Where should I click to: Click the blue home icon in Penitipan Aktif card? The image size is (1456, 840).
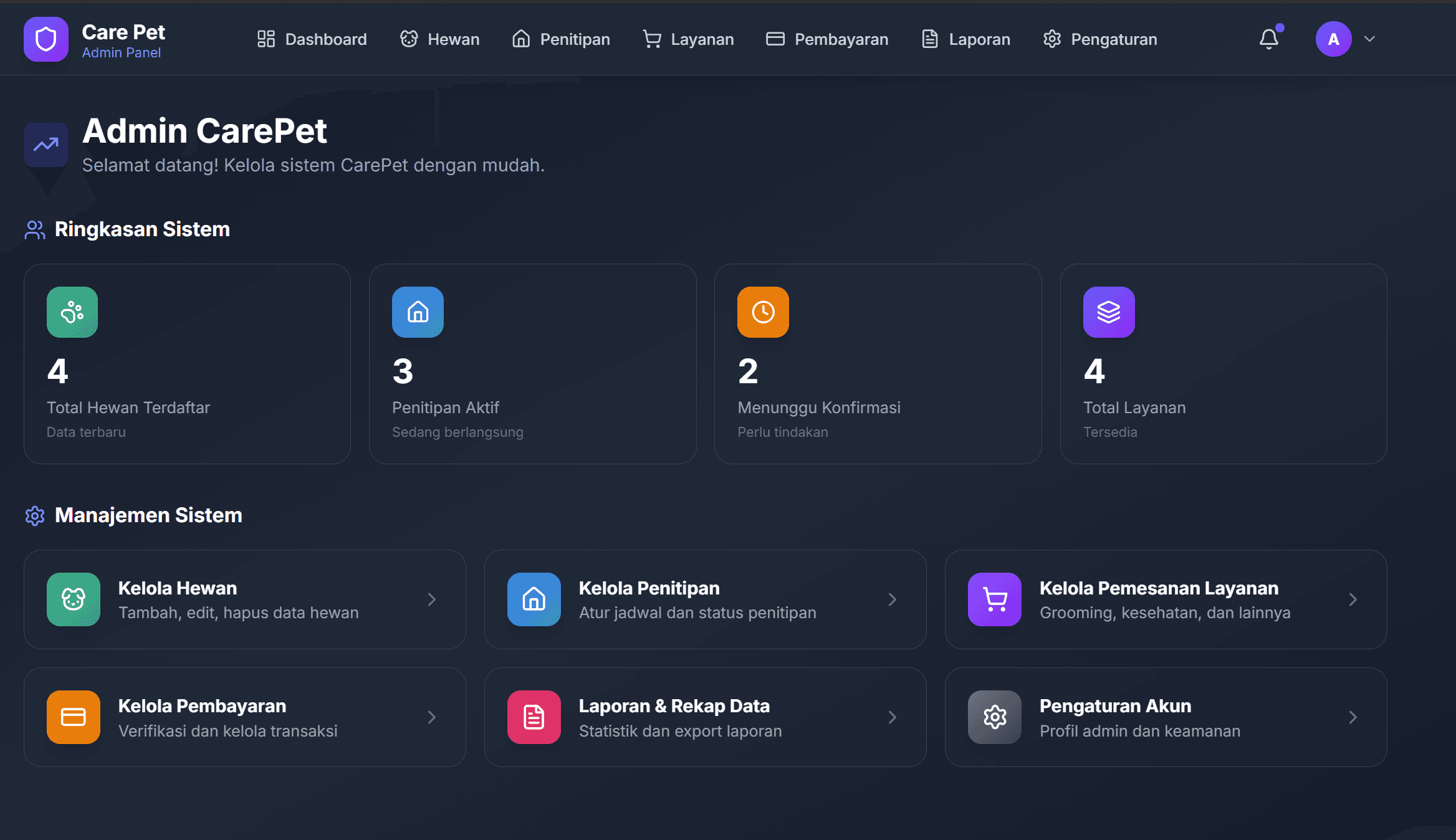click(x=418, y=312)
